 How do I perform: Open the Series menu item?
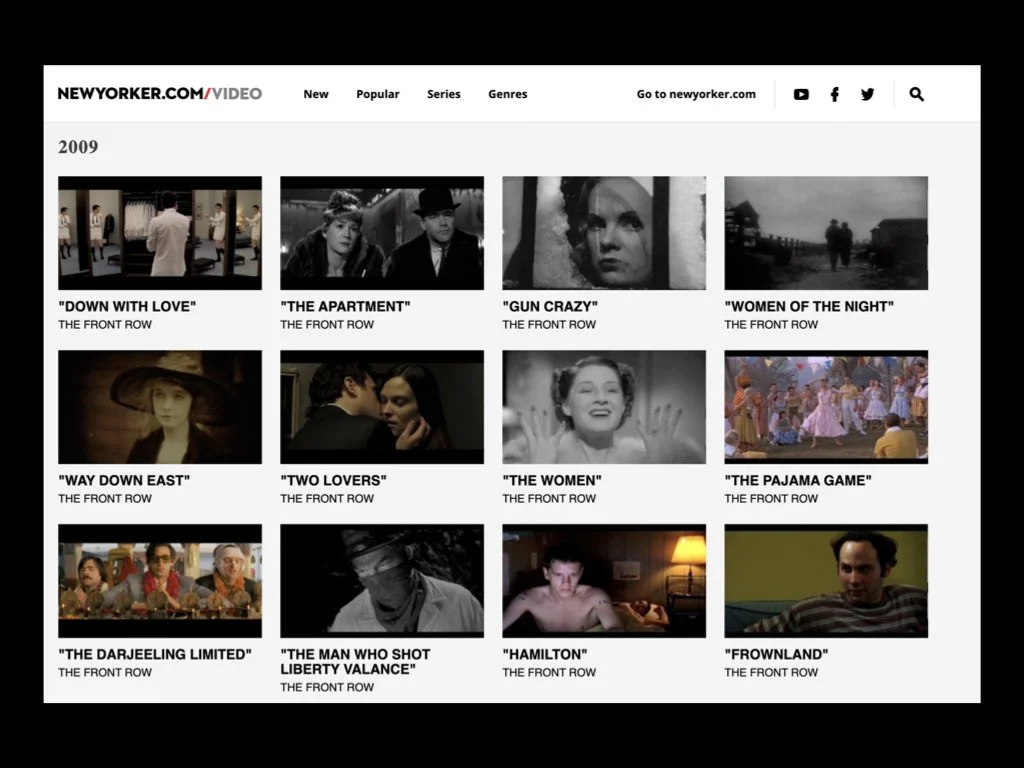pos(443,94)
